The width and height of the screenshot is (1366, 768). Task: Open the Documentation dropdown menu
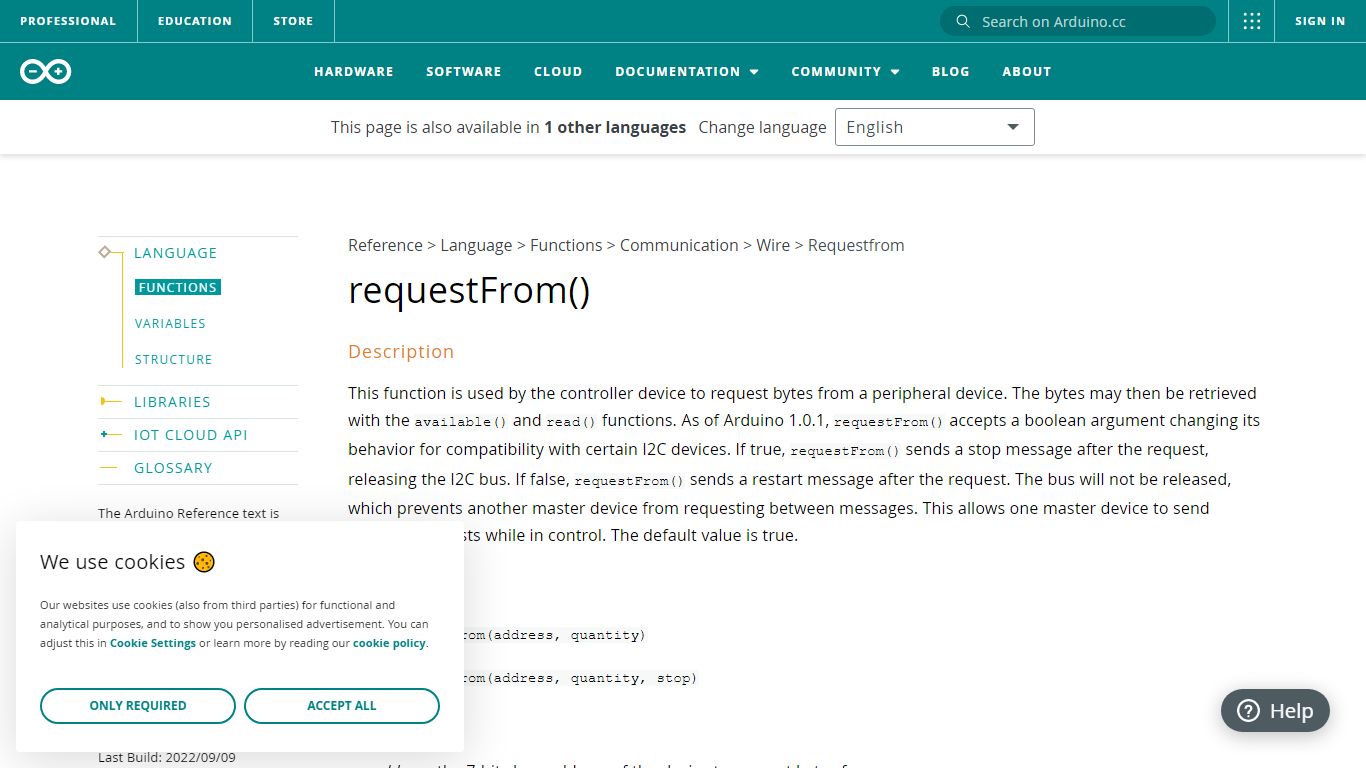tap(687, 71)
